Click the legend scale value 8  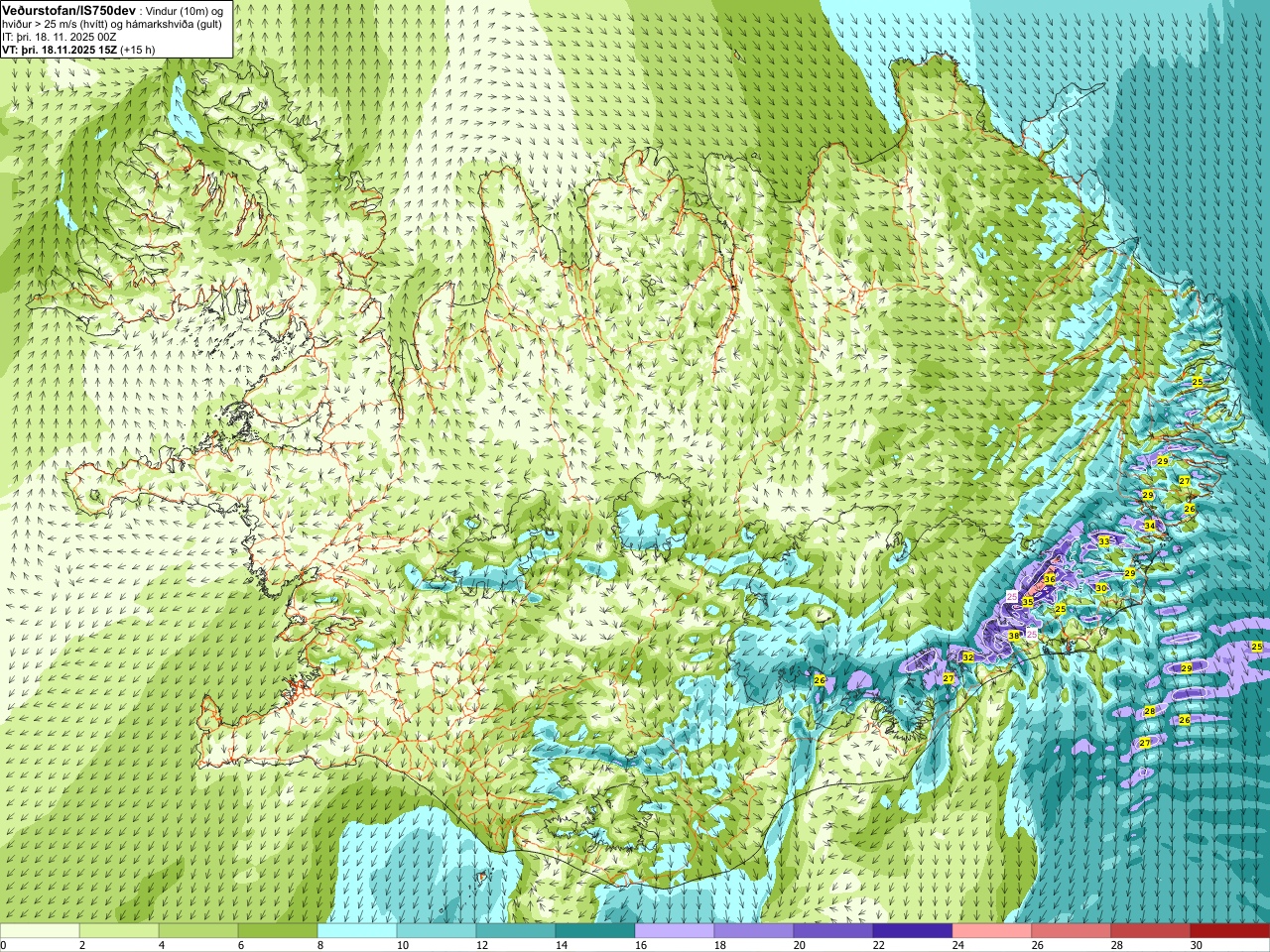tap(320, 945)
